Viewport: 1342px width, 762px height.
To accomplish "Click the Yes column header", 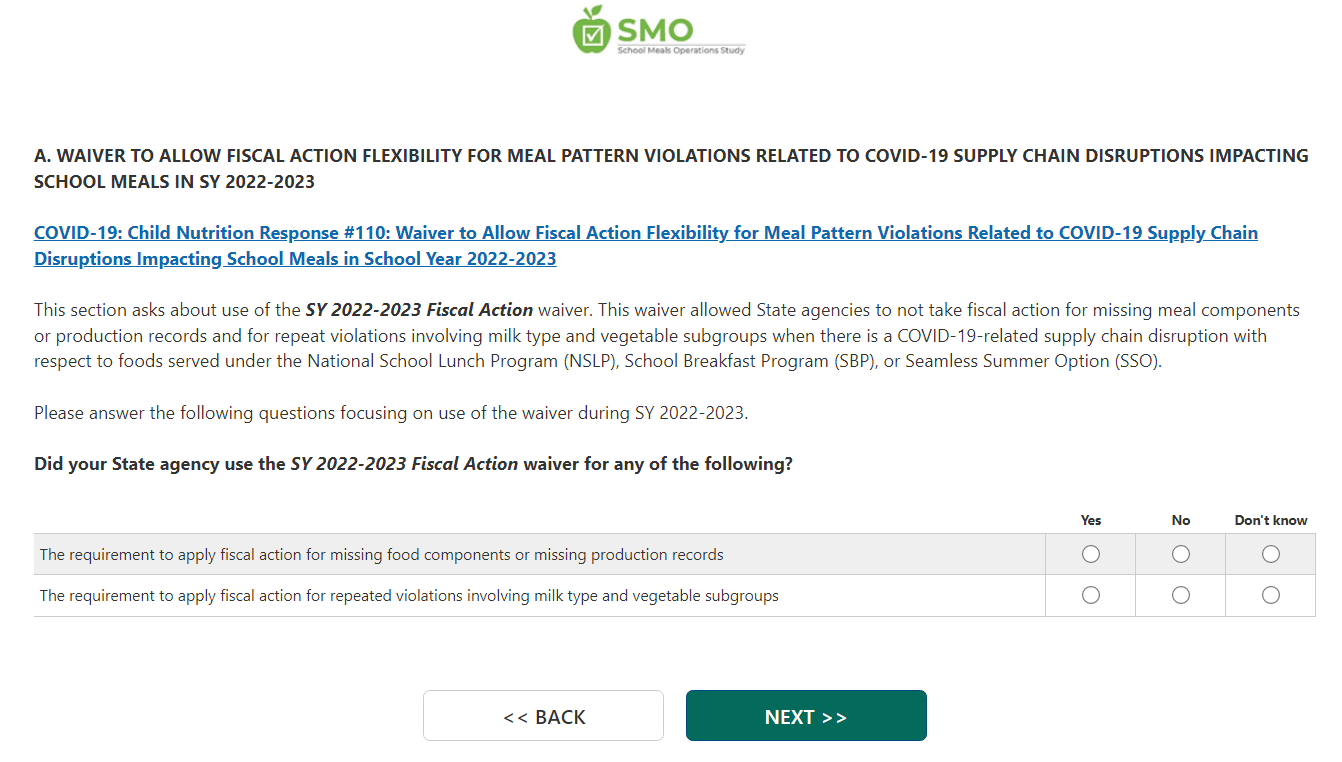I will 1091,520.
